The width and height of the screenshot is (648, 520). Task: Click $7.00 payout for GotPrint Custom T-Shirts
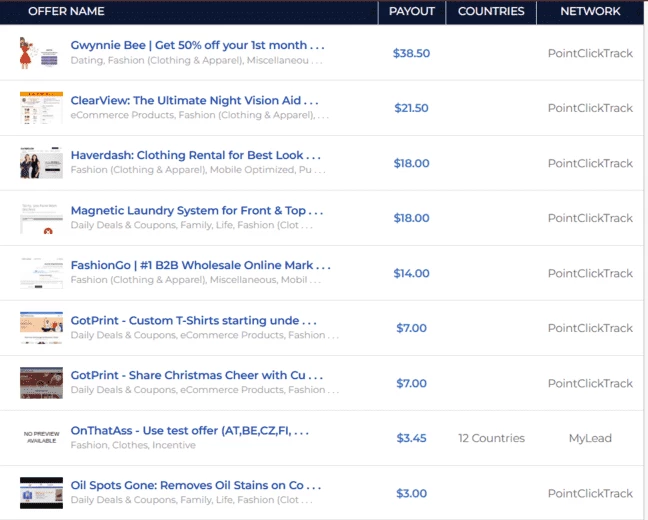[411, 328]
